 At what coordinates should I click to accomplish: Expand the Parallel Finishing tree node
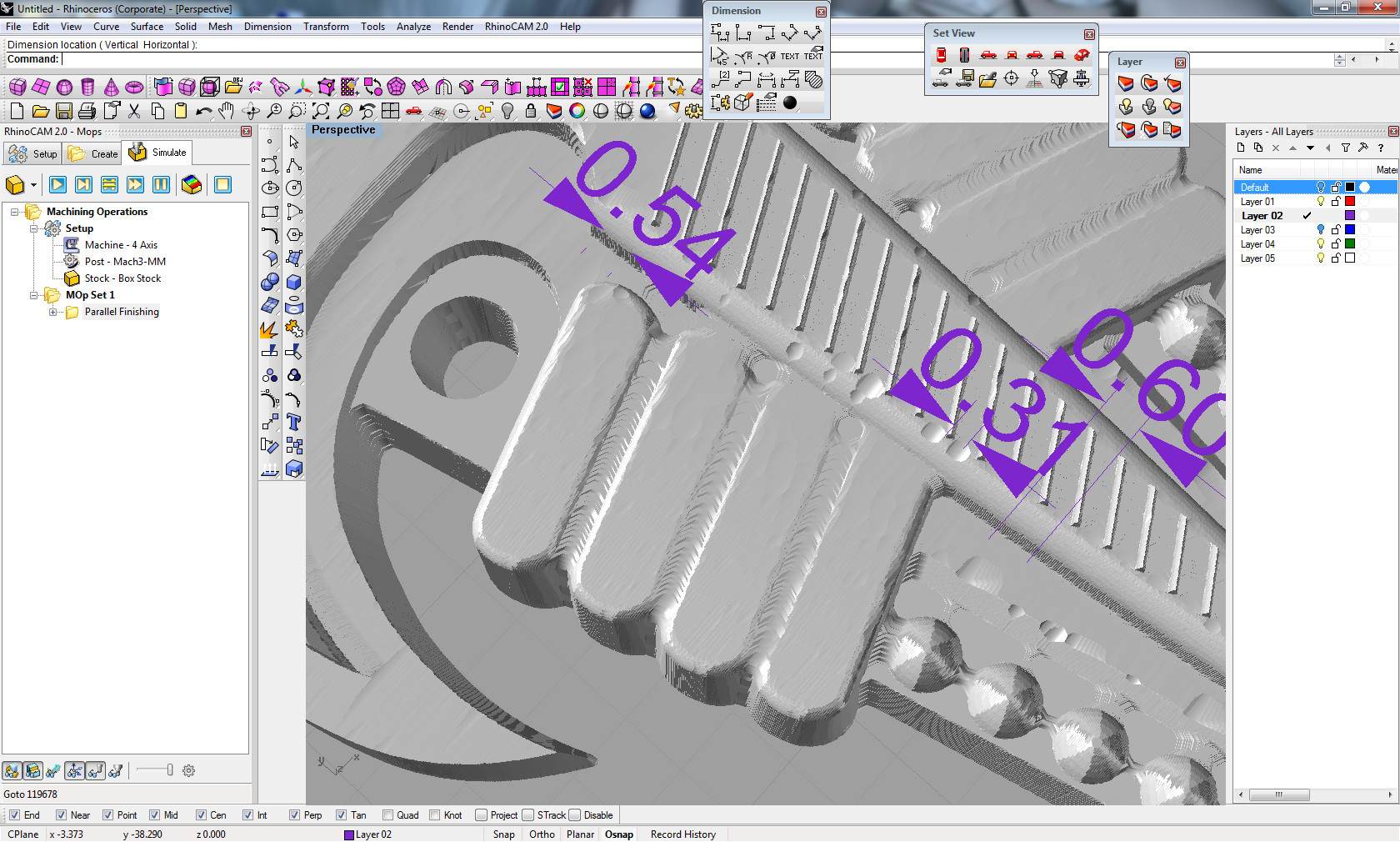(53, 313)
